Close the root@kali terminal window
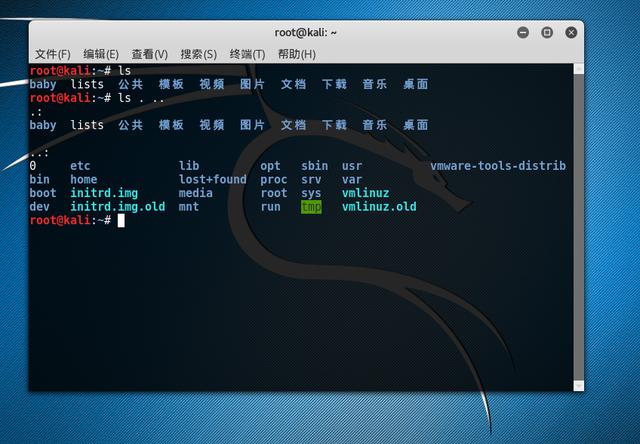This screenshot has height=444, width=640. coord(571,33)
